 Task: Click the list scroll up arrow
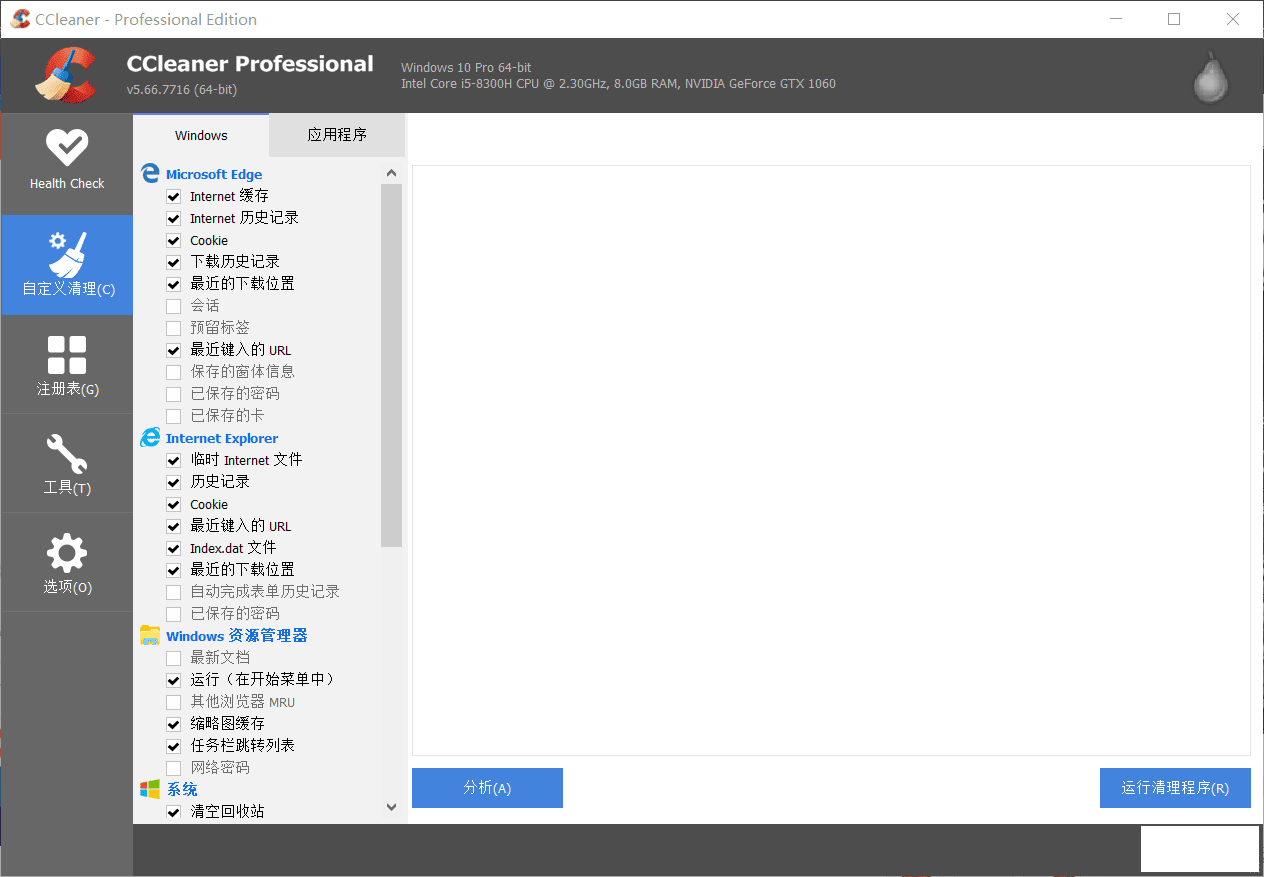pos(391,173)
